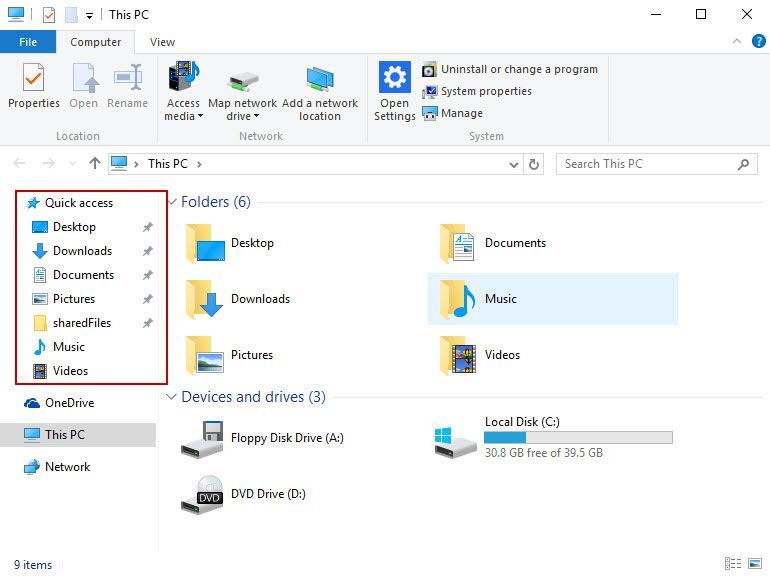770x576 pixels.
Task: Switch to the Computer ribbon tab
Action: coord(95,42)
